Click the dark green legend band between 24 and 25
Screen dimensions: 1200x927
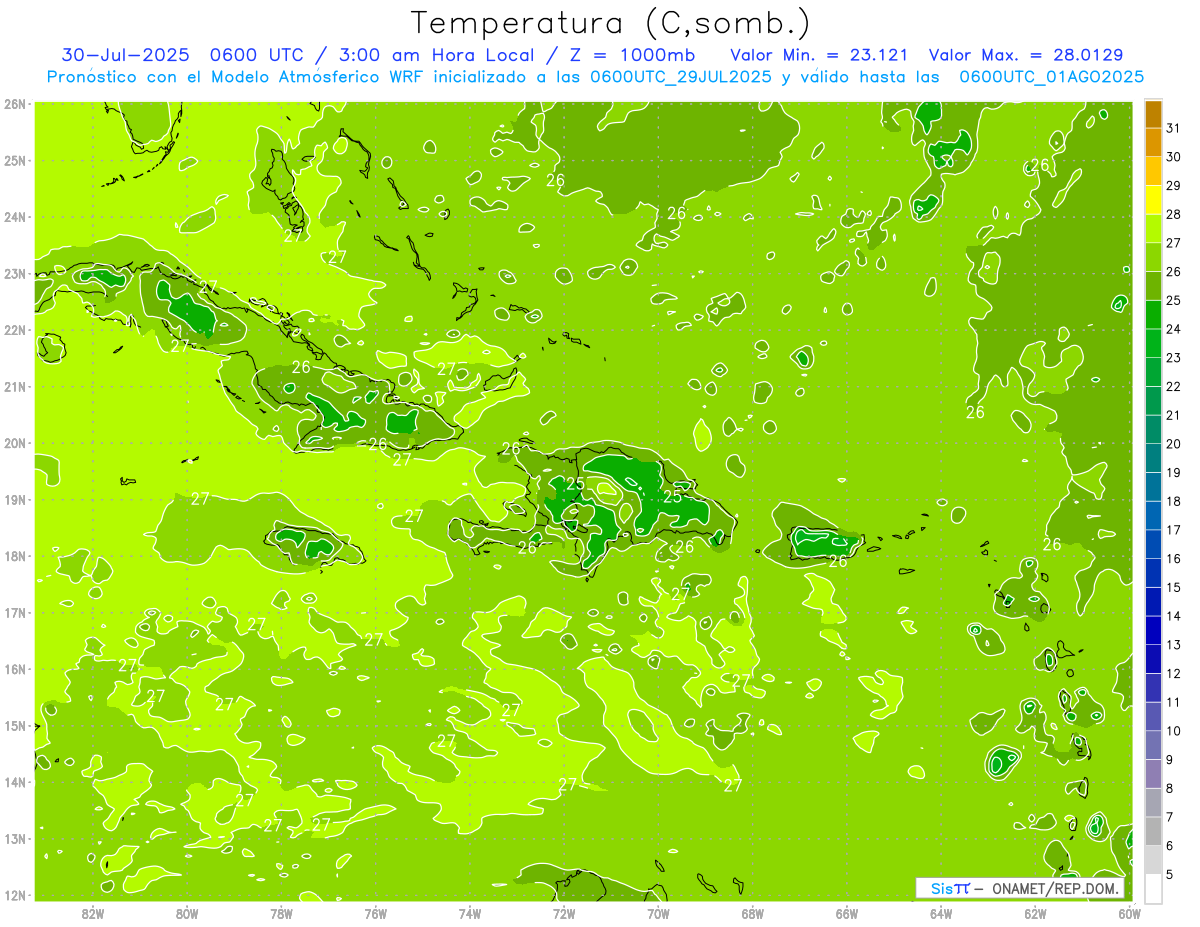point(1153,314)
